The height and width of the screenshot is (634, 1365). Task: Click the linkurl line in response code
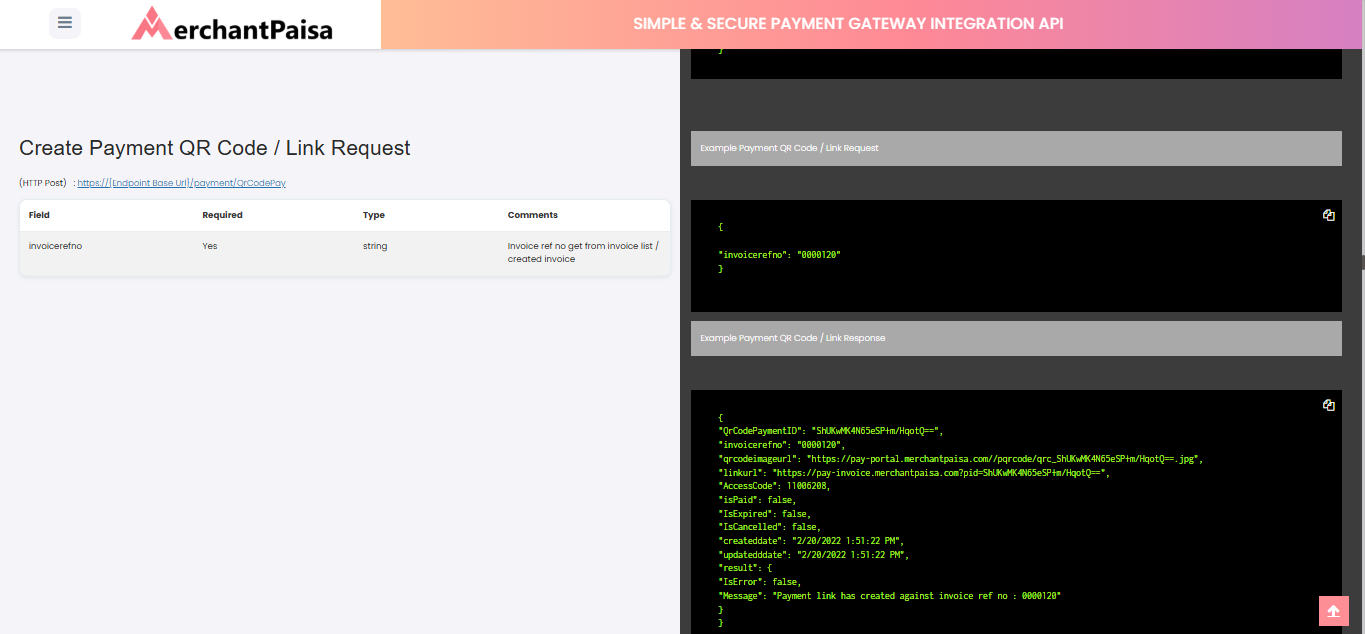pos(914,473)
